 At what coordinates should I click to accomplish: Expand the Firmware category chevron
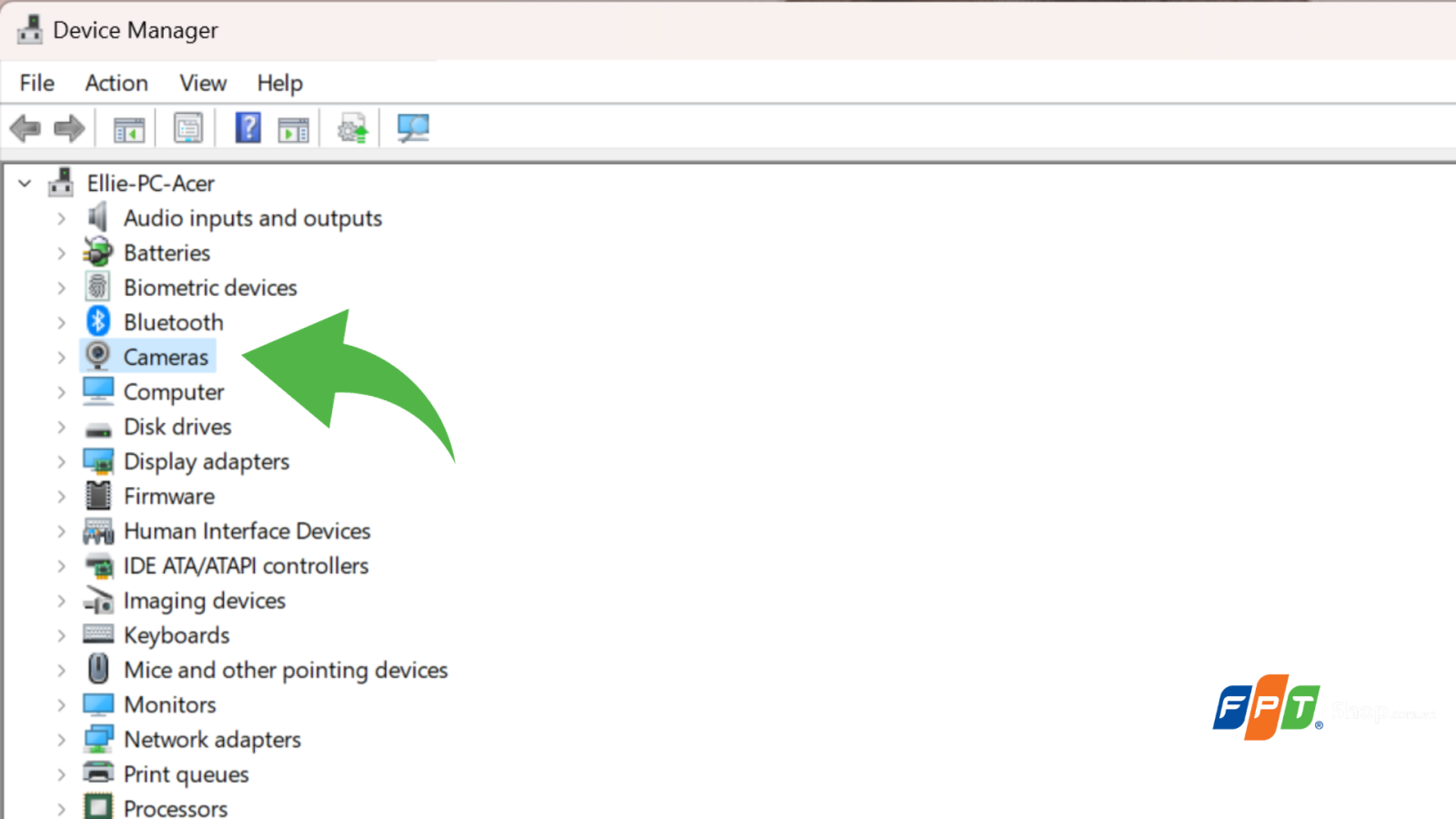point(61,497)
